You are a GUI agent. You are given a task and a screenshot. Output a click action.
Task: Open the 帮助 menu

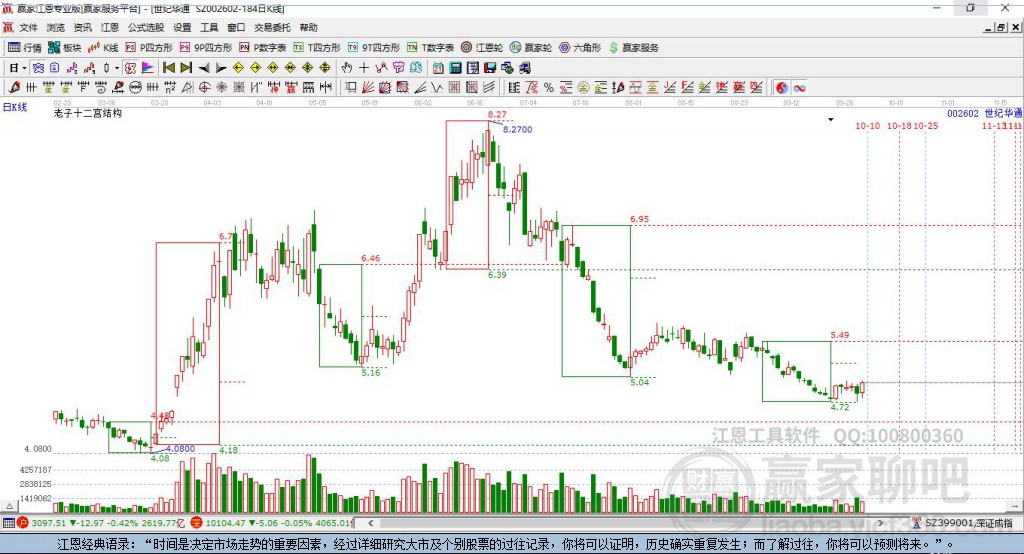[x=308, y=27]
